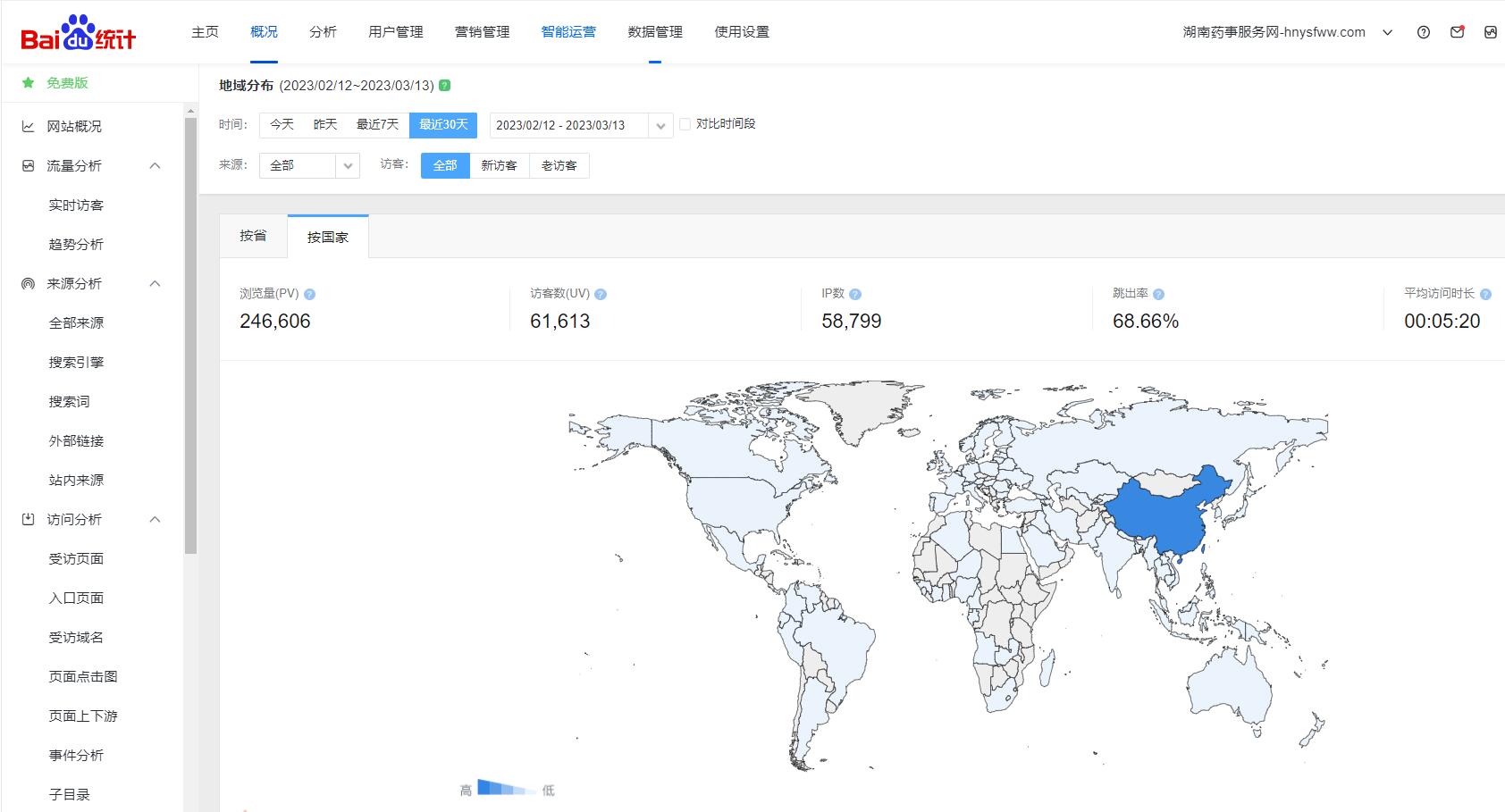The width and height of the screenshot is (1505, 812).
Task: Open 搜索引擎 in sidebar
Action: [76, 363]
